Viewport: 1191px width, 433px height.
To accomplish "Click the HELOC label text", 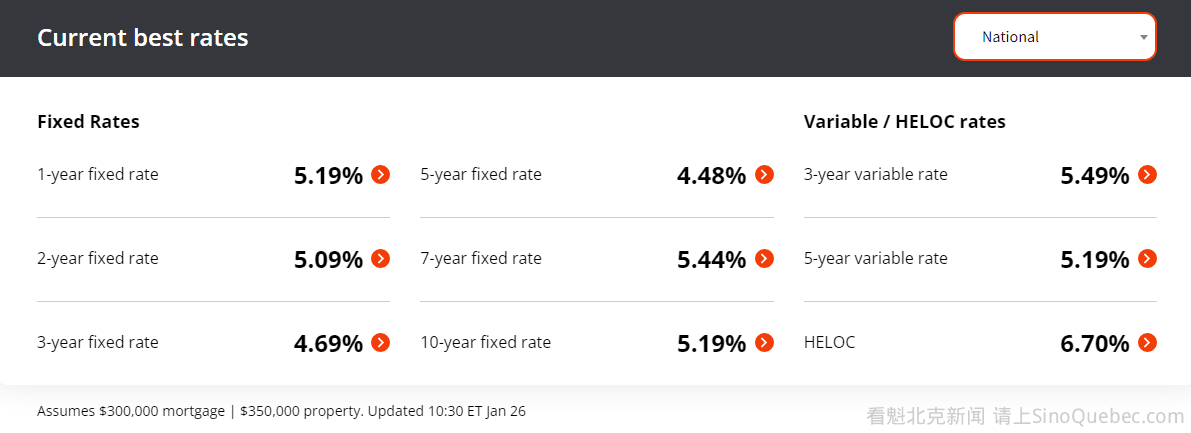I will [829, 343].
